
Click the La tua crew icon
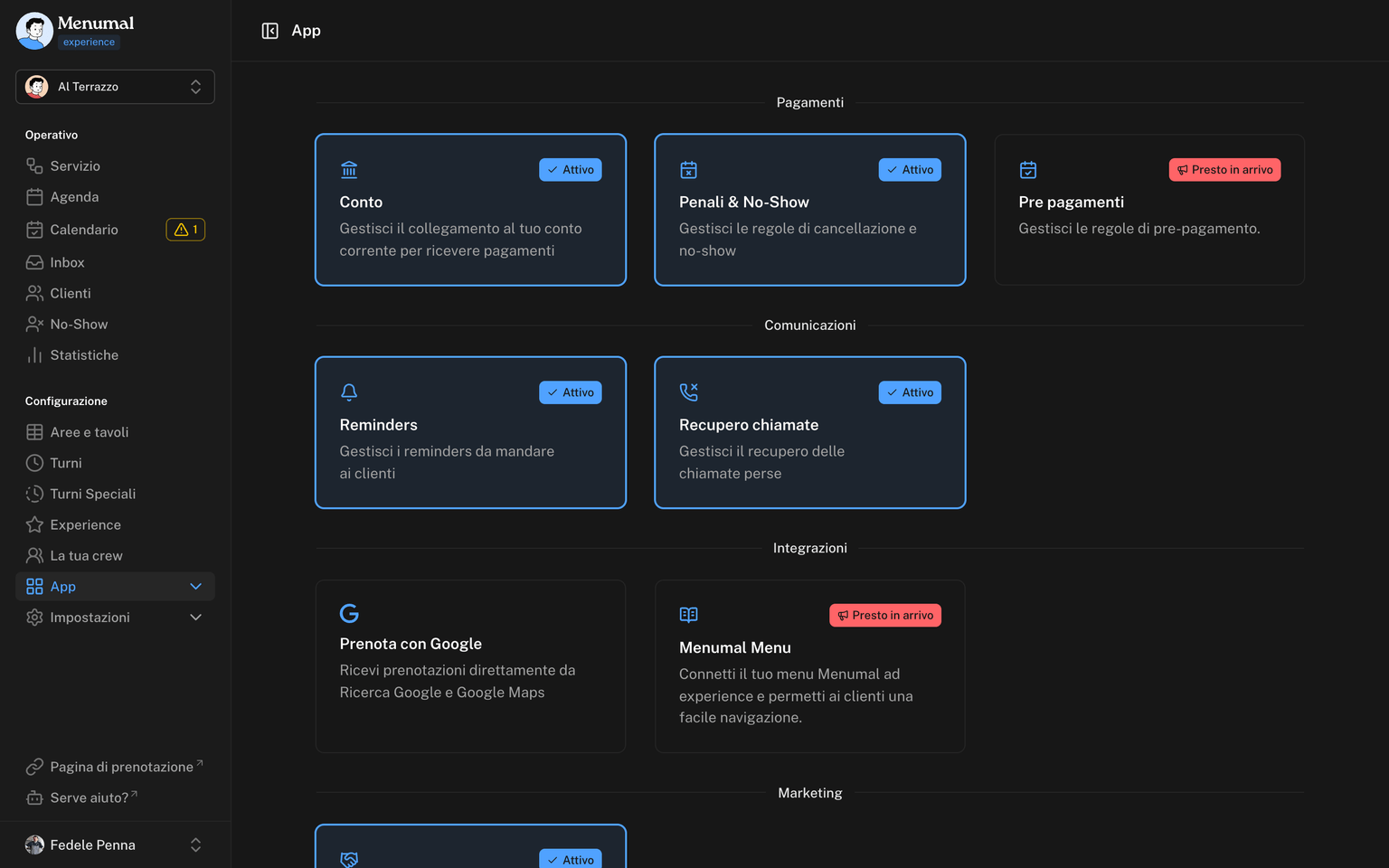click(34, 555)
